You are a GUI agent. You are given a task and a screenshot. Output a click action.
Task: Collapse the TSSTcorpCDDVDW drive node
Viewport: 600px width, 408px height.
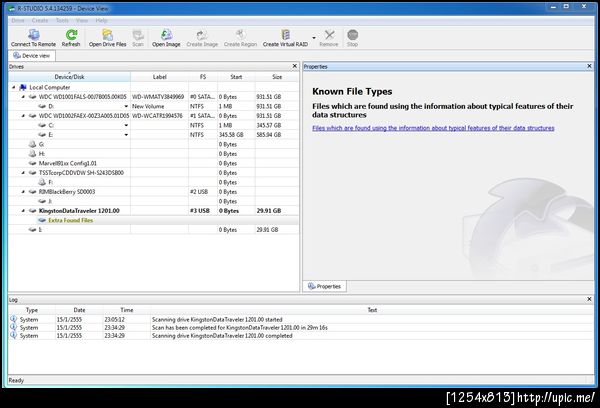tap(23, 173)
